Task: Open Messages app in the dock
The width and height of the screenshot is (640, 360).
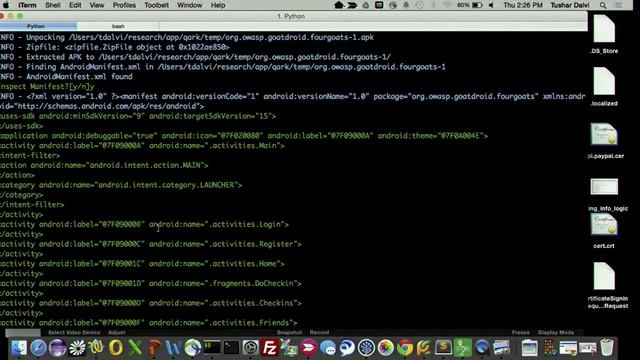Action: [328, 348]
